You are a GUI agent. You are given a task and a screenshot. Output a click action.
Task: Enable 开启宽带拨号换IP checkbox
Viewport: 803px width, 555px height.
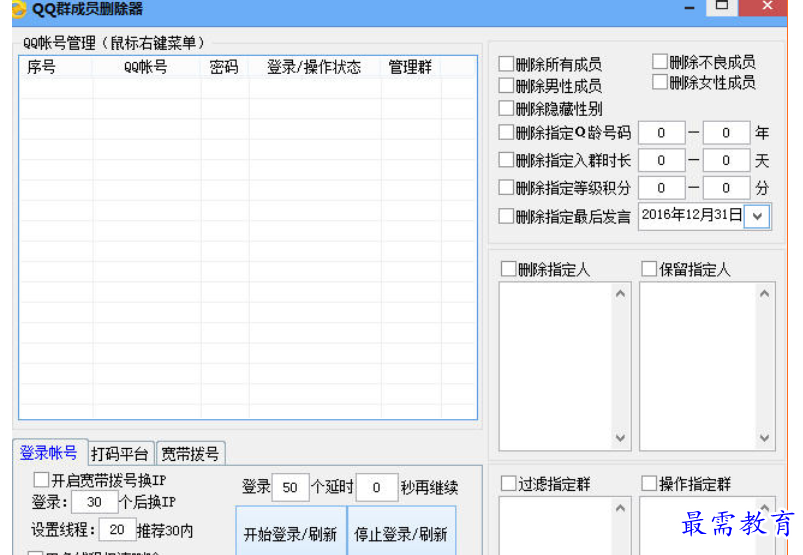point(41,480)
